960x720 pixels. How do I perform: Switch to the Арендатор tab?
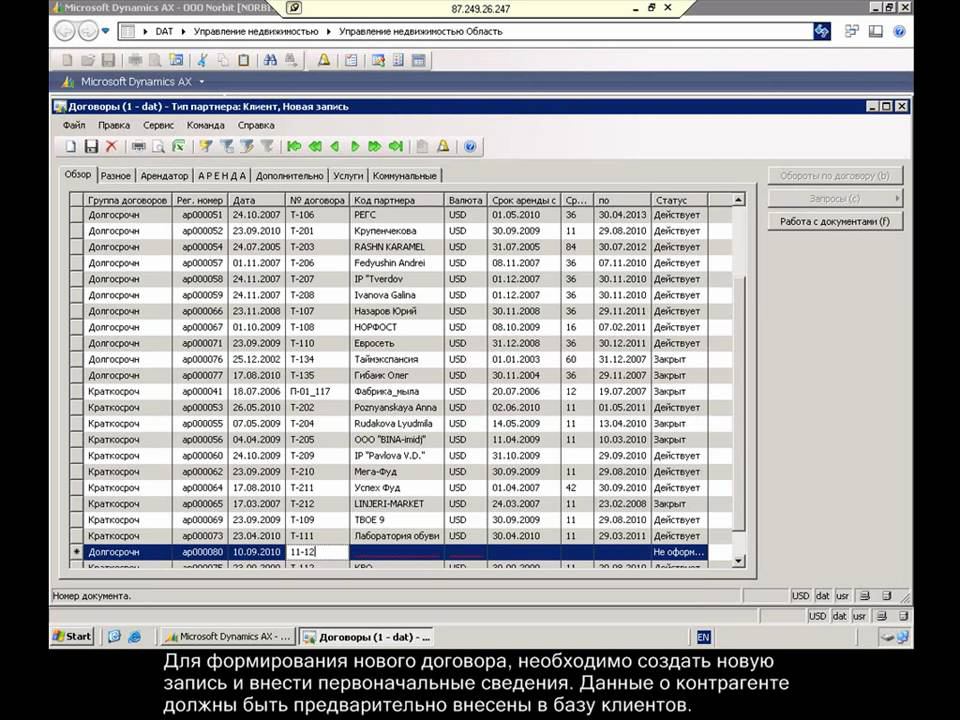164,176
